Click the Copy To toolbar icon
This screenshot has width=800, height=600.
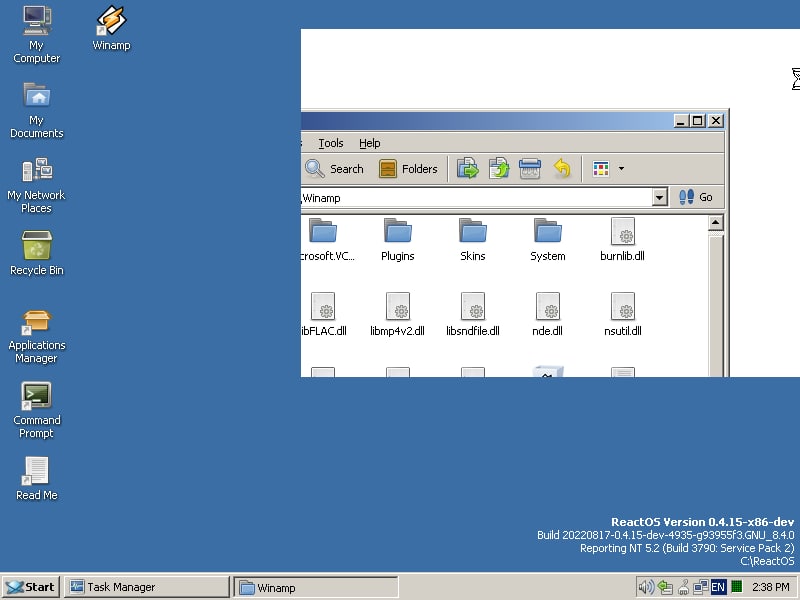(x=499, y=169)
